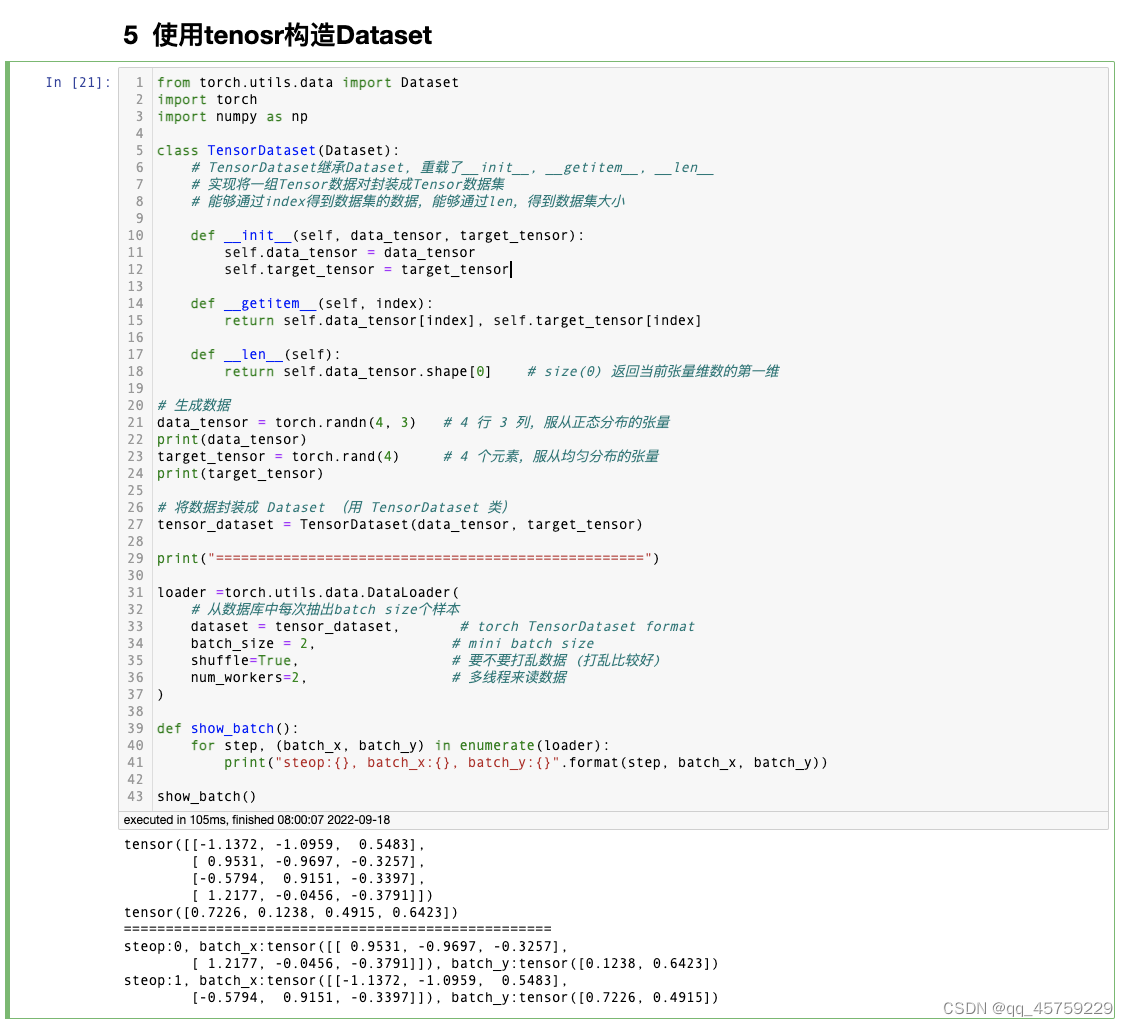
Task: Click 'executed in 105ms' status text
Action: tap(257, 820)
